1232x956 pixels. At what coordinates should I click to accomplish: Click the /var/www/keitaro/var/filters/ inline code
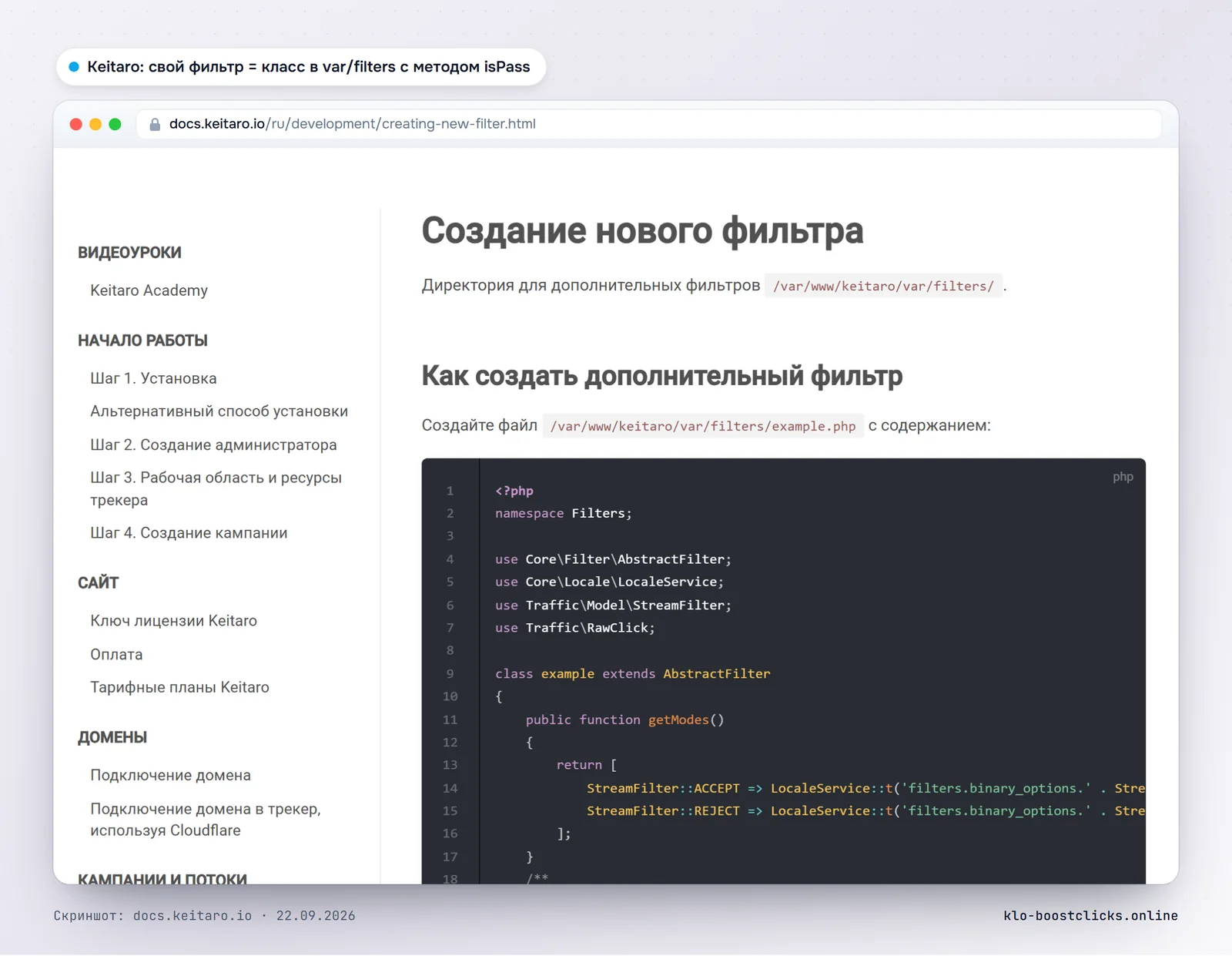coord(883,286)
